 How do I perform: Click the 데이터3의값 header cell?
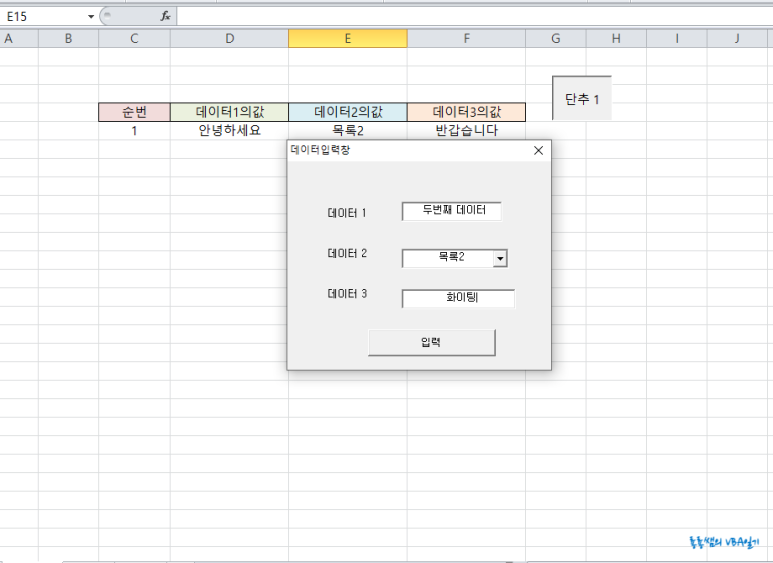click(466, 112)
